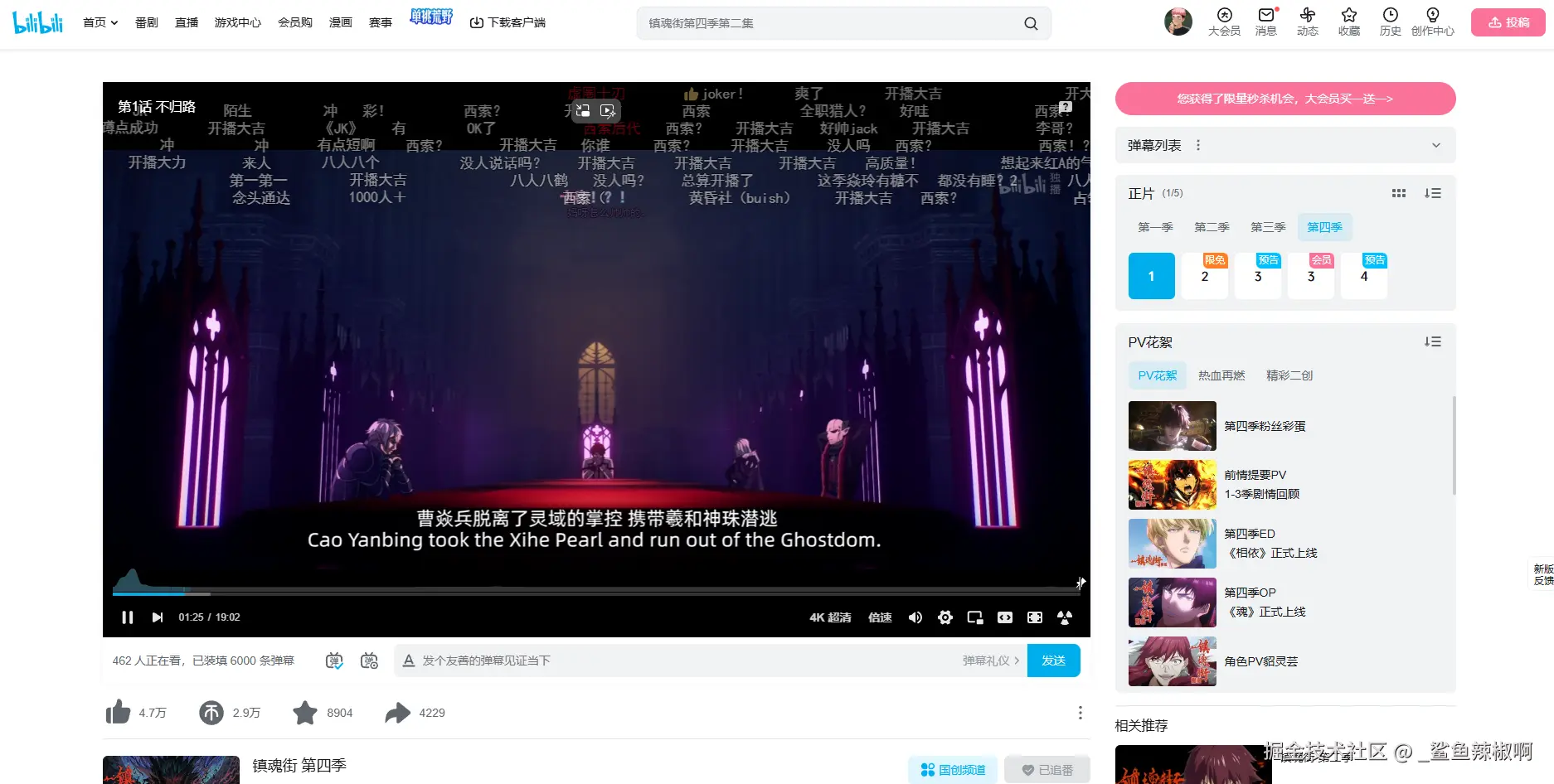
Task: Pause the video playback
Action: (128, 617)
